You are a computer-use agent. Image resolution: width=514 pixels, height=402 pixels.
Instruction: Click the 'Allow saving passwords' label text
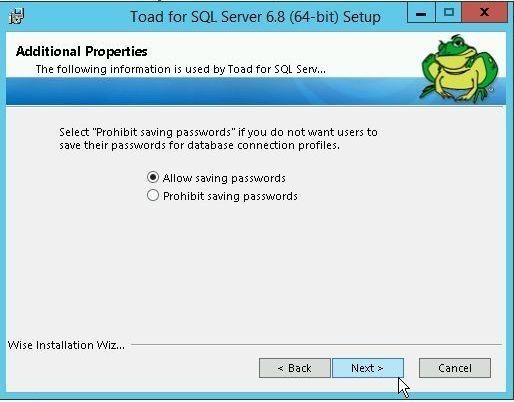(224, 178)
